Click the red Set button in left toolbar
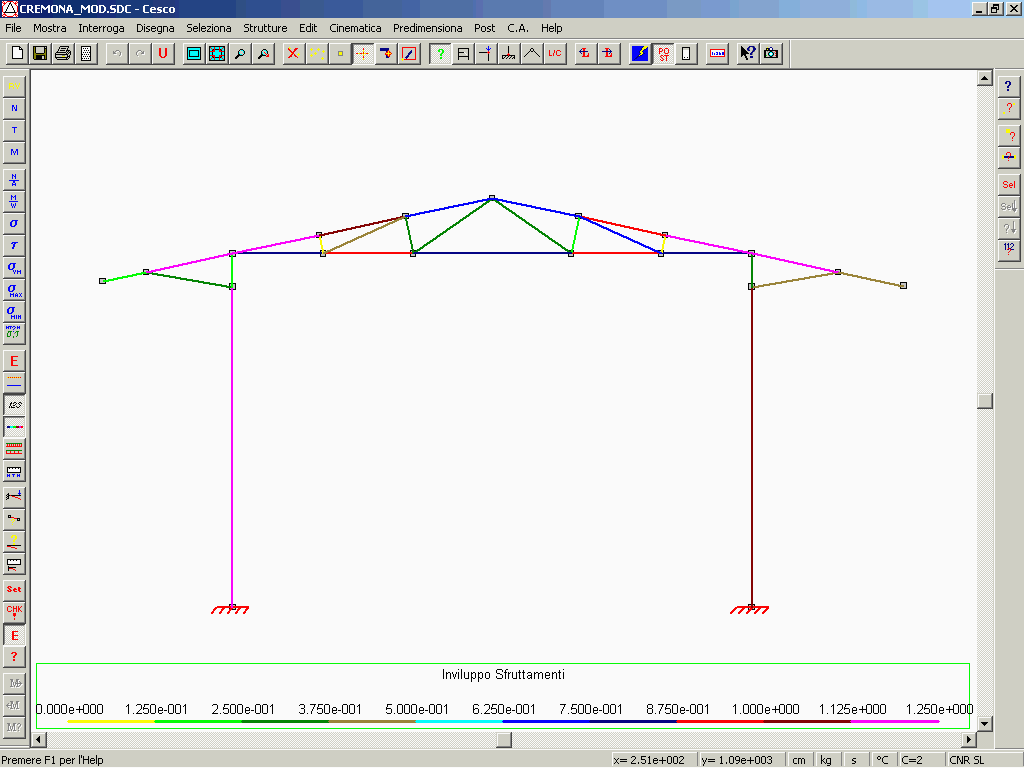The image size is (1024, 768). 14,589
